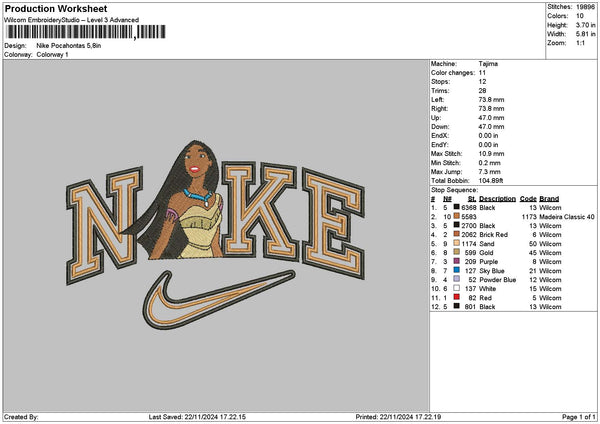Click the zoom value 1:1

click(x=580, y=43)
